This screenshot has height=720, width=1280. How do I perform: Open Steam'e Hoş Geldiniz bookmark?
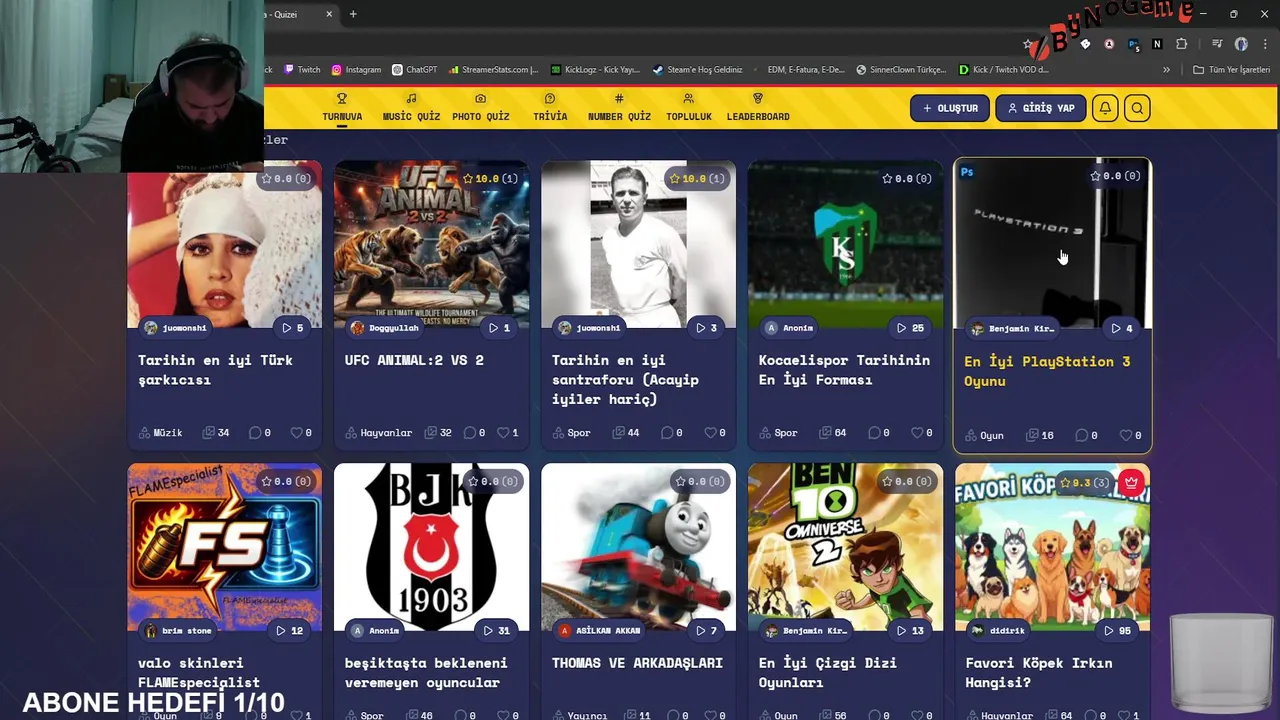click(x=698, y=70)
